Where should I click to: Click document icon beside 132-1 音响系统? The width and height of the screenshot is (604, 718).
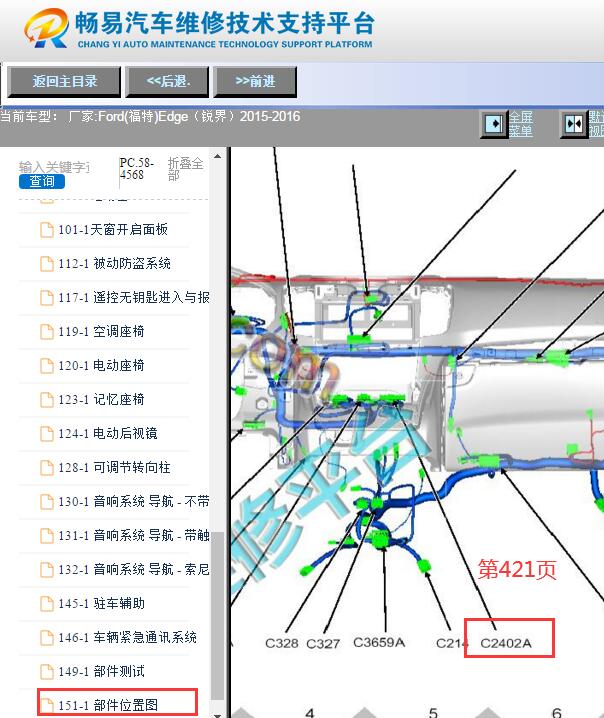[47, 570]
